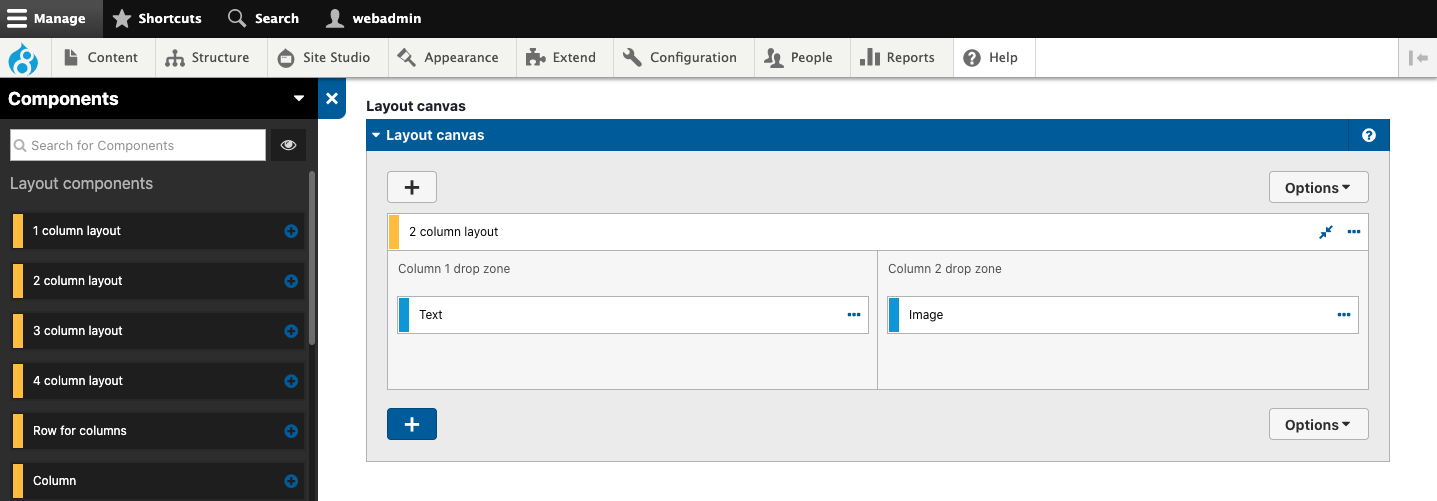Image resolution: width=1437 pixels, height=501 pixels.
Task: Click the Shortcuts star icon
Action: (121, 18)
